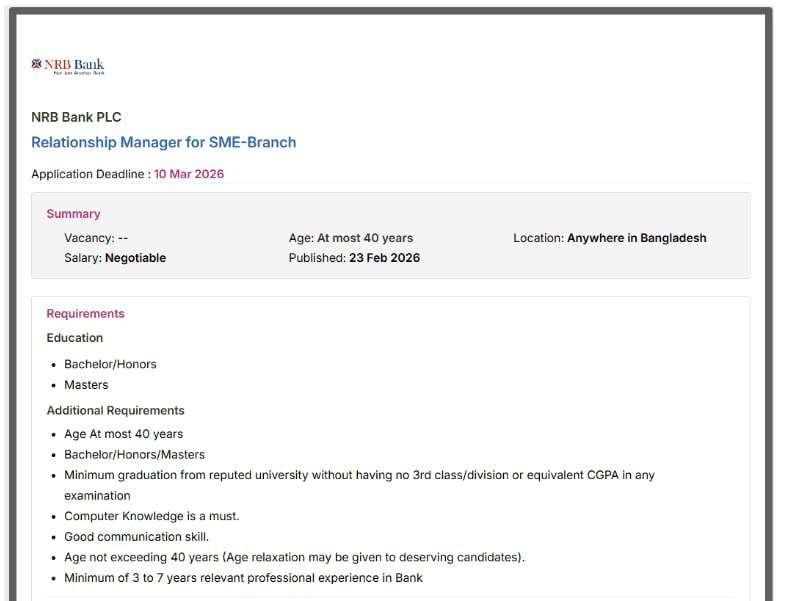Screen dimensions: 785x601
Task: Click the Requirements section heading
Action: click(x=85, y=314)
